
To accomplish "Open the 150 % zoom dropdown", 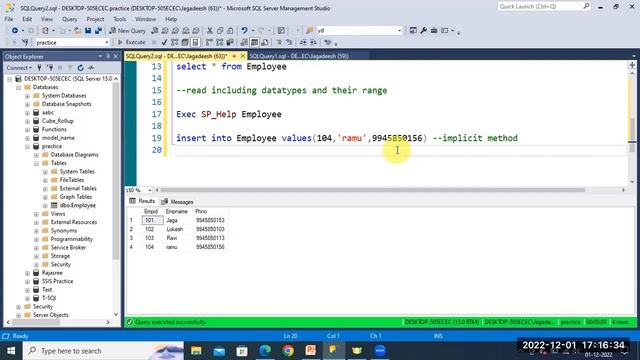I will [149, 190].
